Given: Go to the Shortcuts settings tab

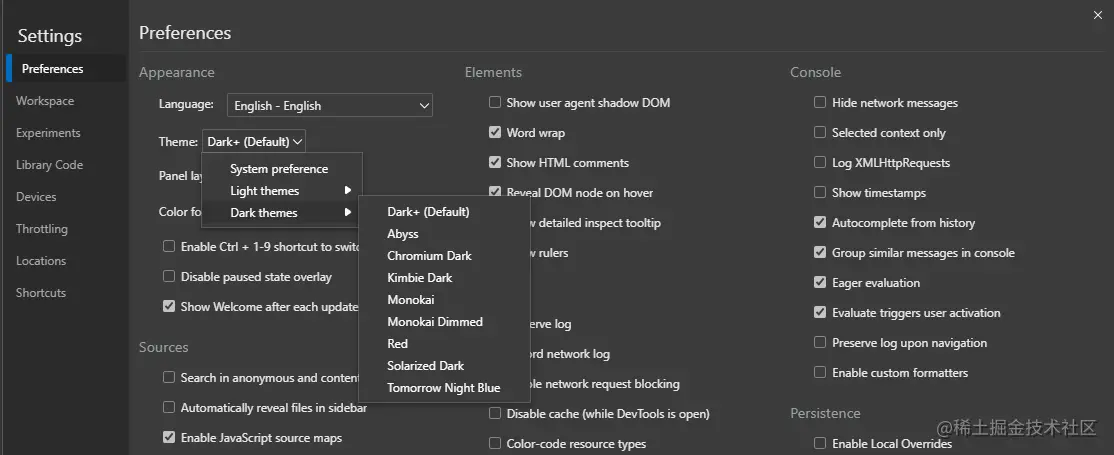Looking at the screenshot, I should pos(41,293).
